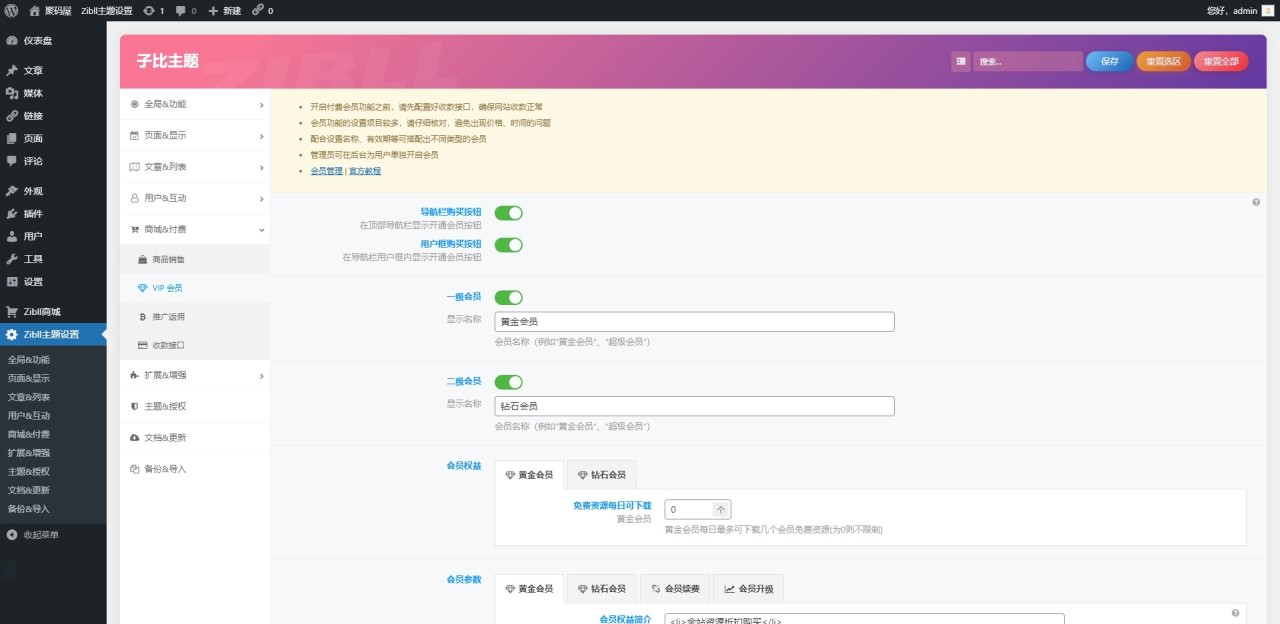The image size is (1280, 624).
Task: Toggle the 一级会员 switch
Action: (508, 297)
